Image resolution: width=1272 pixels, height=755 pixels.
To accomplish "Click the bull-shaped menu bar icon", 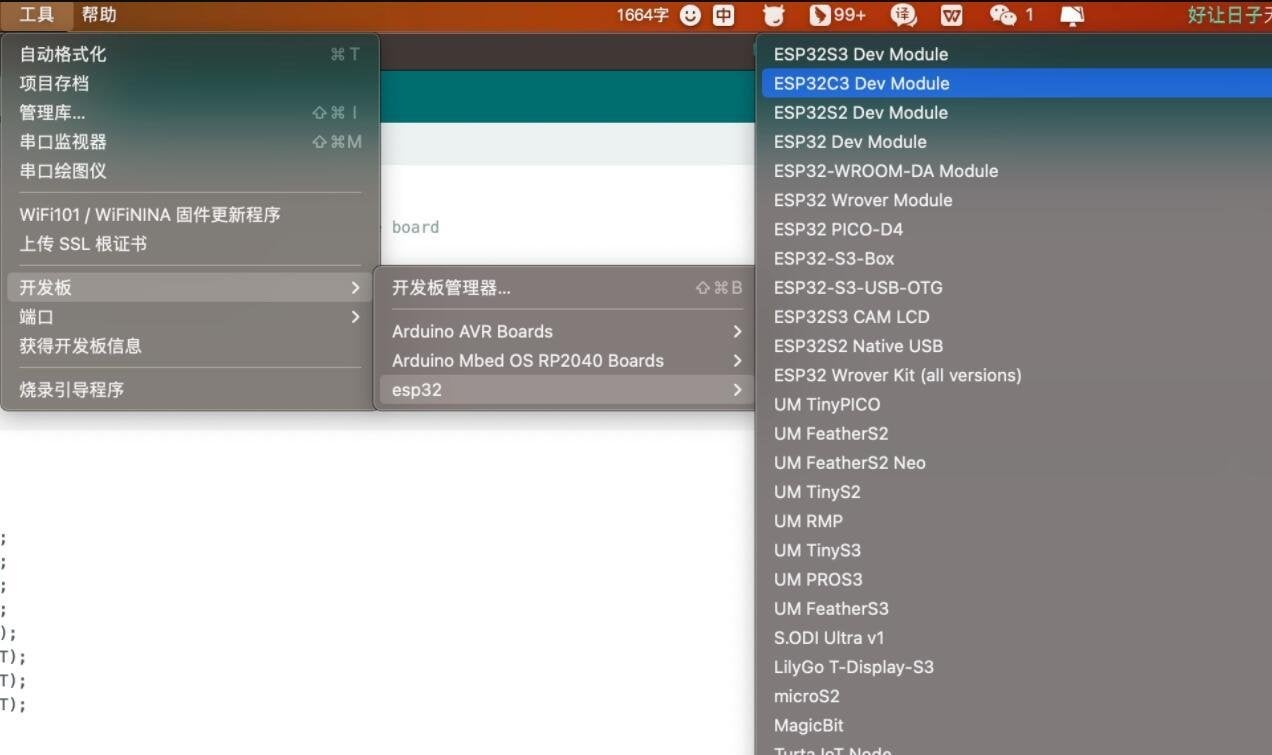I will (771, 15).
